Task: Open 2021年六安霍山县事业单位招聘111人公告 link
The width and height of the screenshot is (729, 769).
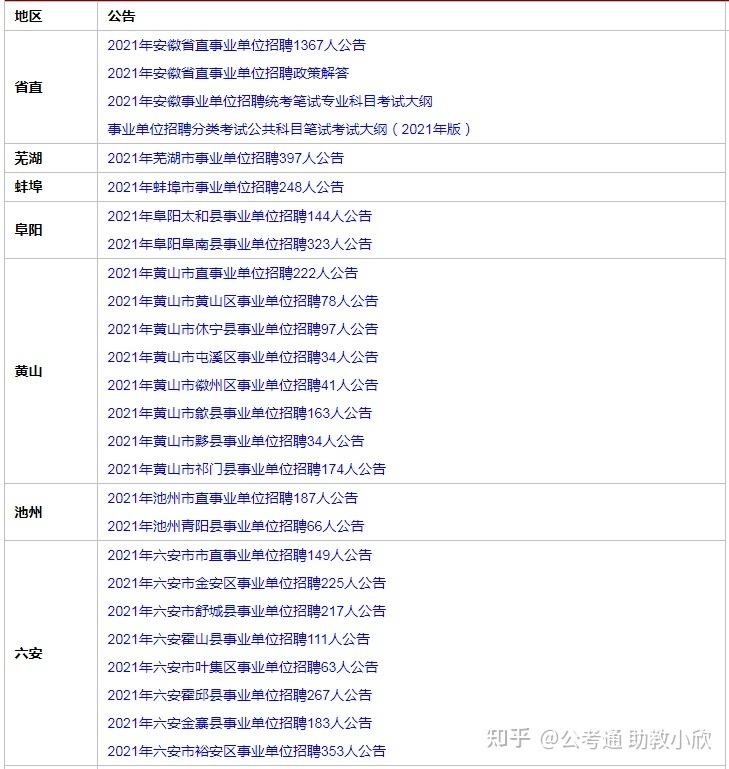Action: (238, 639)
